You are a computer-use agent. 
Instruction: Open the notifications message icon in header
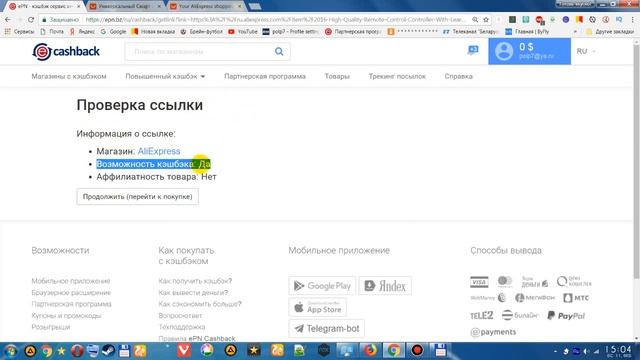(x=473, y=50)
